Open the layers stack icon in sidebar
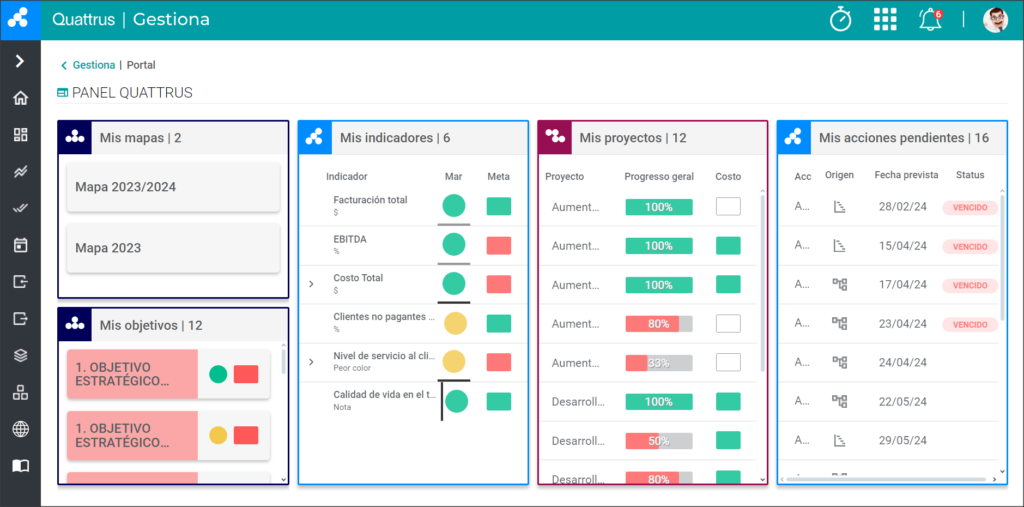 pyautogui.click(x=21, y=355)
